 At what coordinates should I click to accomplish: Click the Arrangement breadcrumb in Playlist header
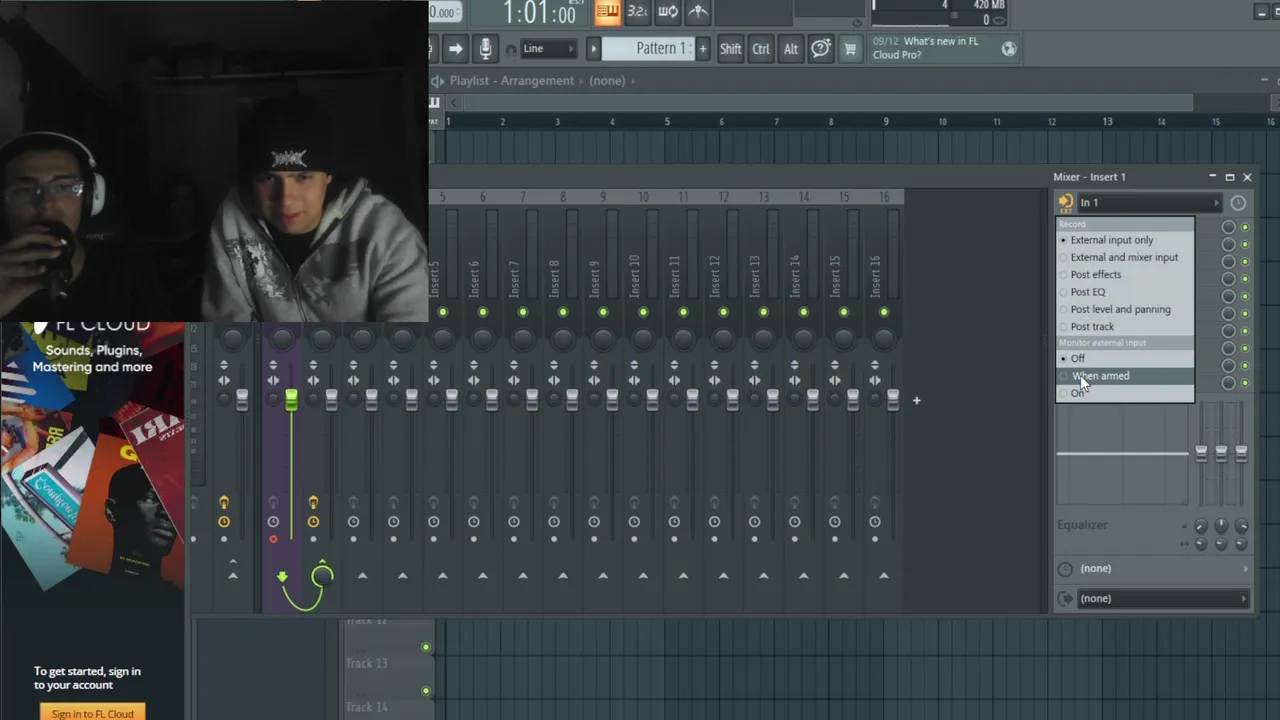[x=537, y=81]
